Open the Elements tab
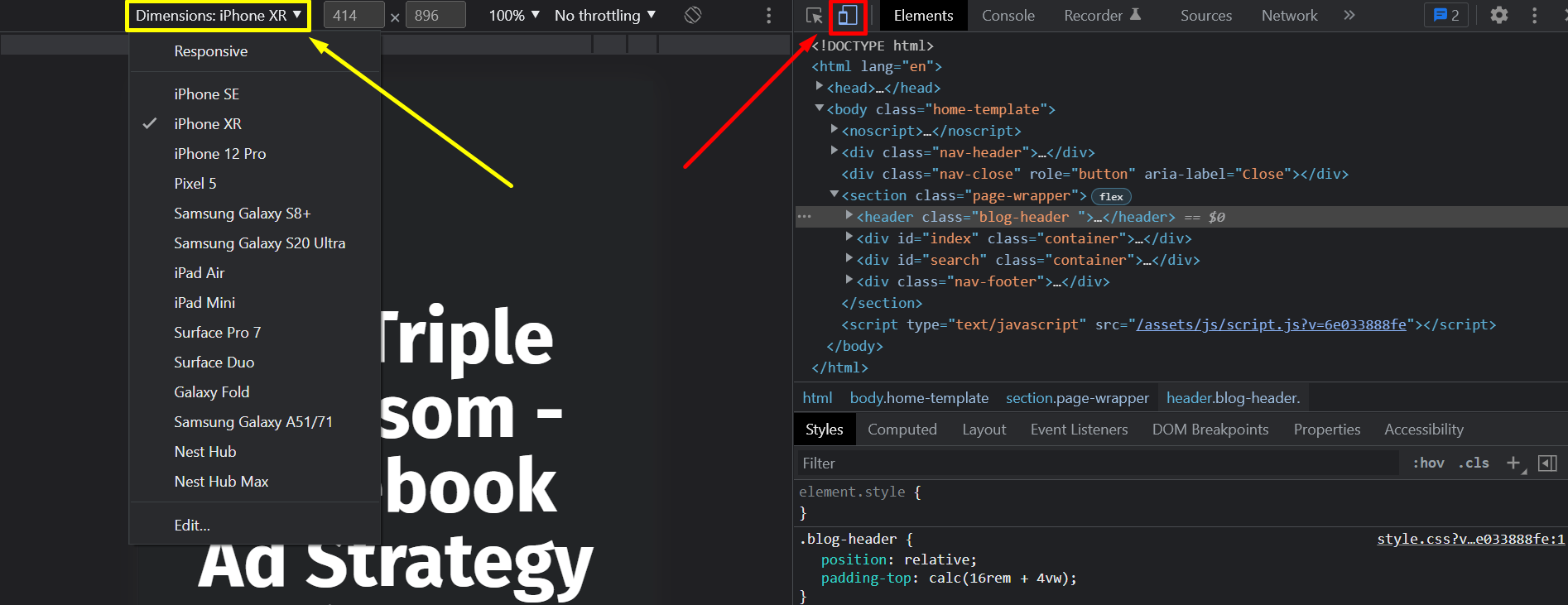This screenshot has height=605, width=1568. point(923,15)
